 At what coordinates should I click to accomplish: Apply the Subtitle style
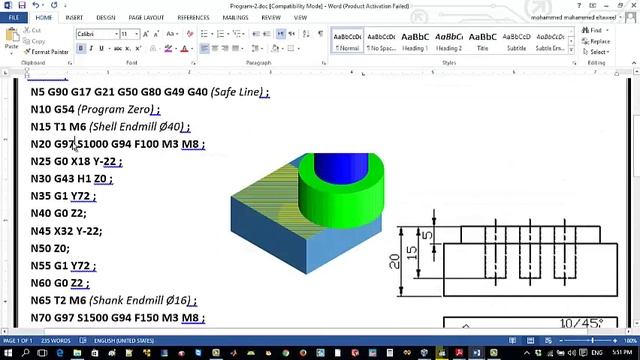(516, 41)
